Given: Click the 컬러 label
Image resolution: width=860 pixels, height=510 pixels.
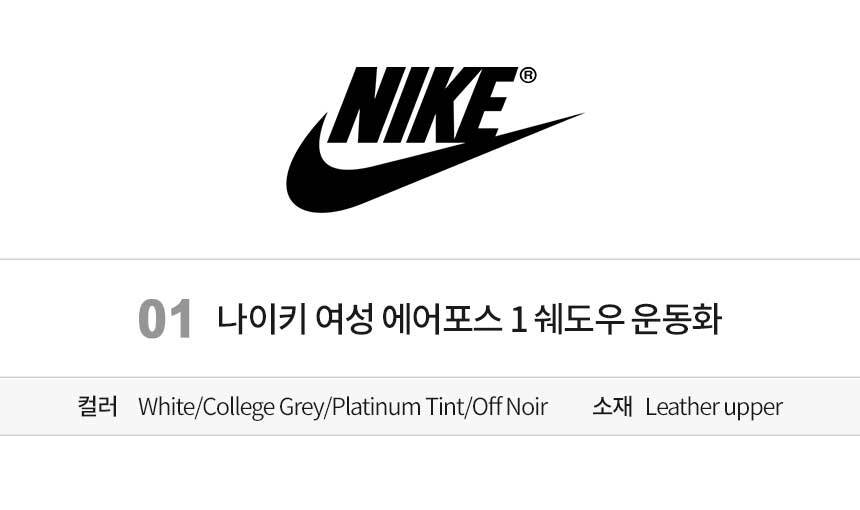Looking at the screenshot, I should tap(98, 406).
